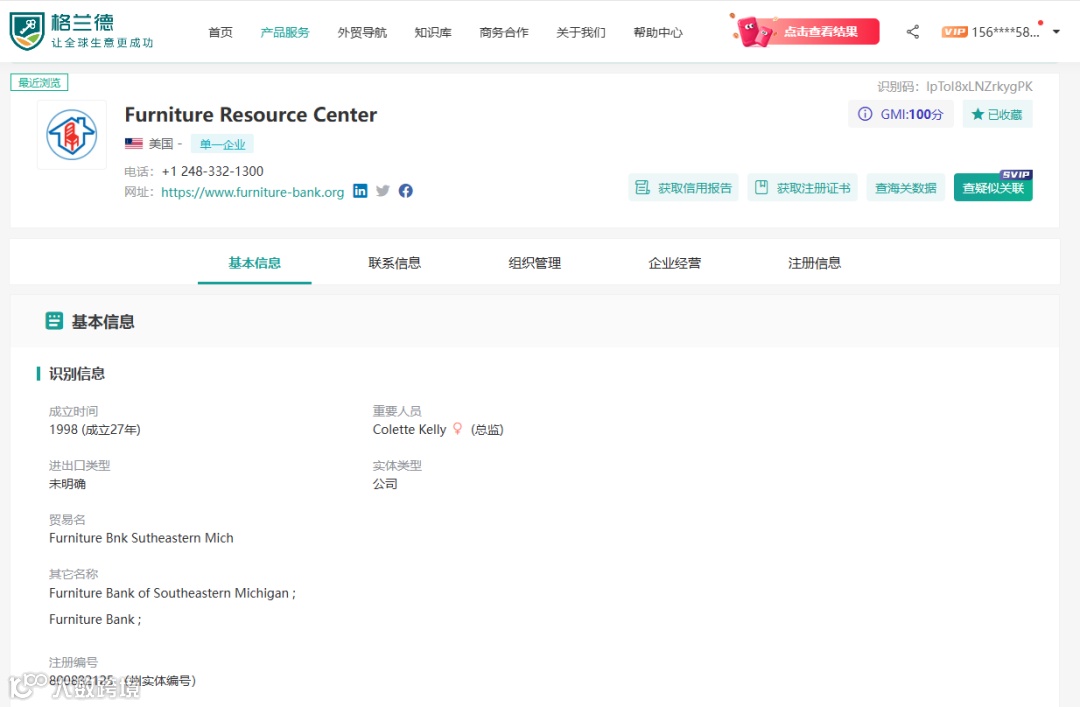
Task: Click 获取注册证书 button
Action: click(802, 187)
